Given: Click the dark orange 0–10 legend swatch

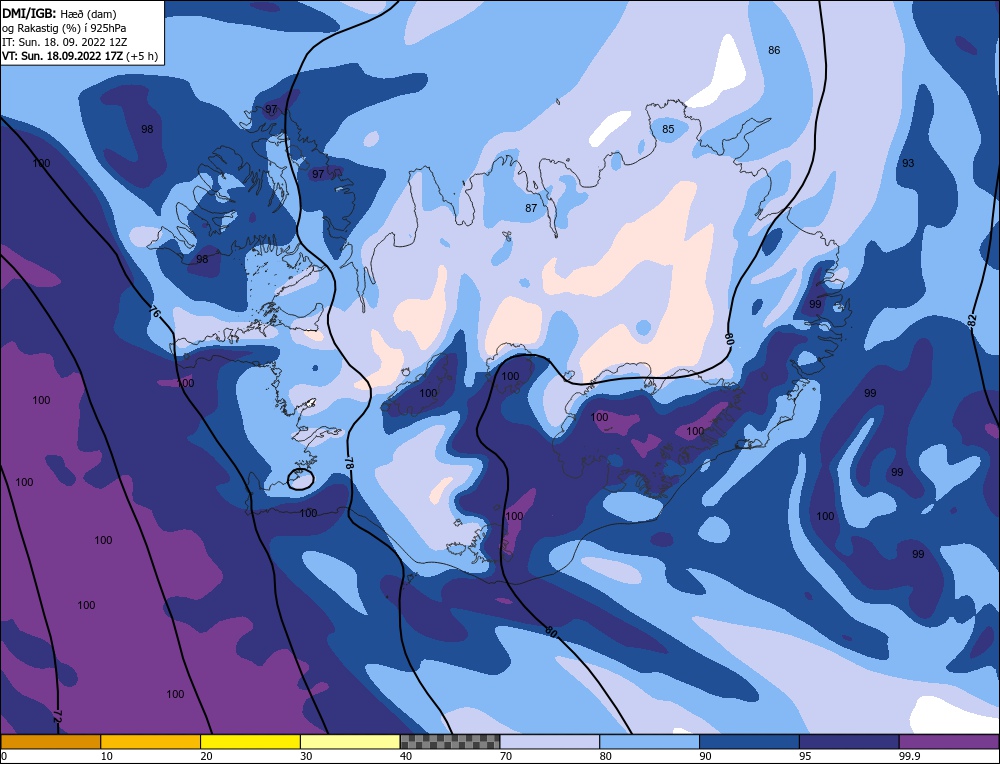Looking at the screenshot, I should pos(50,742).
